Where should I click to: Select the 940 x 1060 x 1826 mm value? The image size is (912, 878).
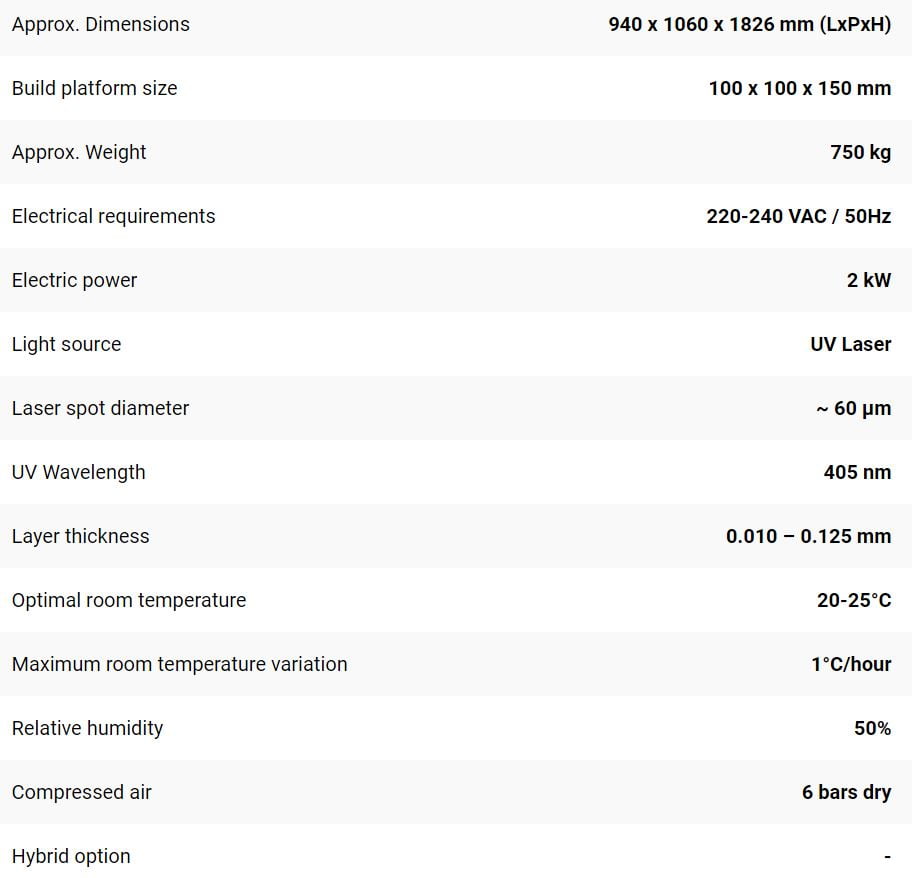749,24
